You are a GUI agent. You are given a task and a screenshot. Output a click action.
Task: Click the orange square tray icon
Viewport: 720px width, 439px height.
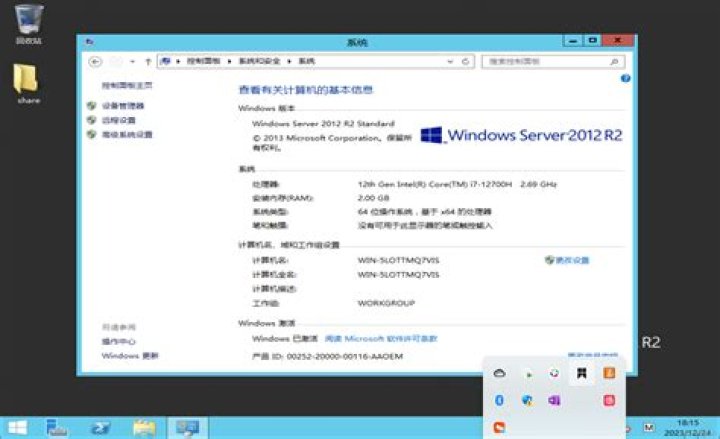pyautogui.click(x=609, y=373)
